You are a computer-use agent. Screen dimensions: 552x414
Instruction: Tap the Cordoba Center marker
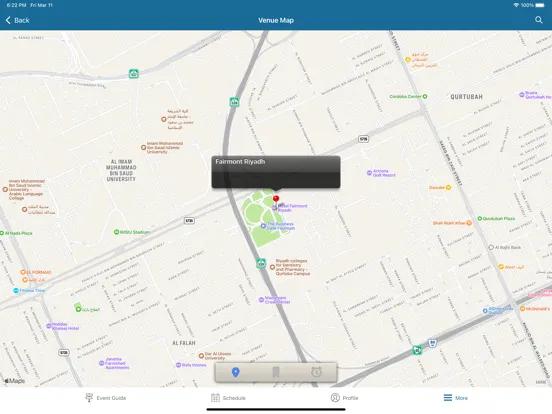(425, 96)
